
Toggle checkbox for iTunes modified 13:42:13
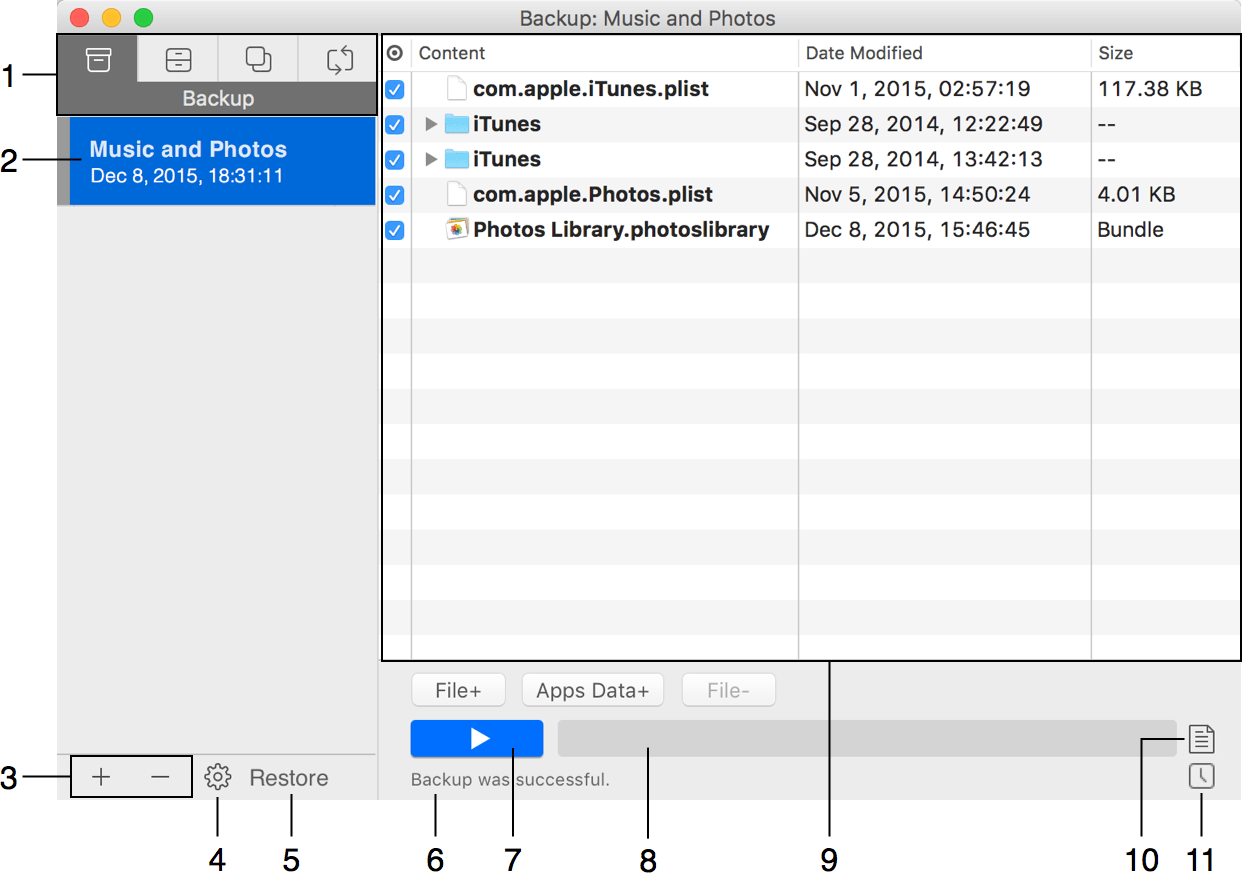395,159
